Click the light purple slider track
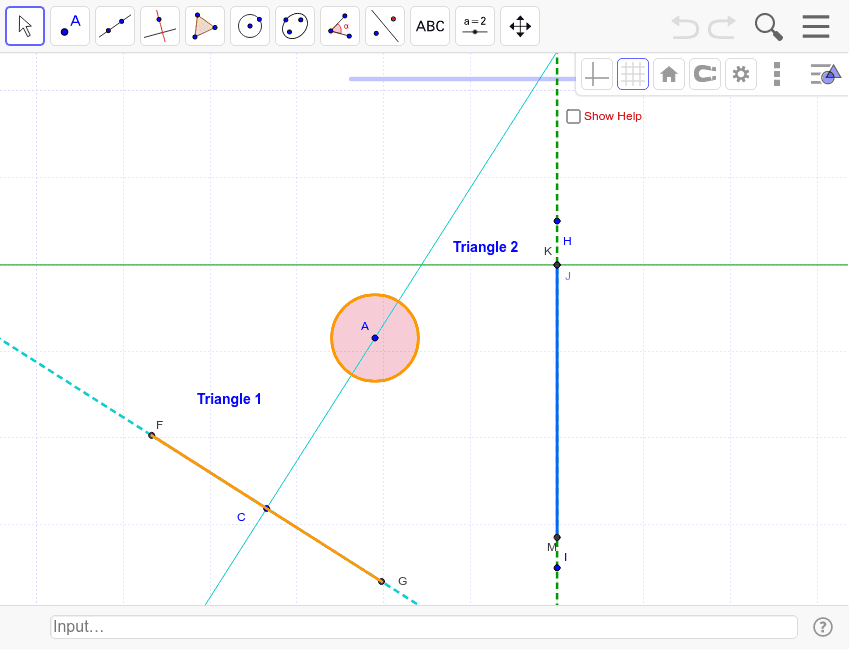The image size is (850, 650). pos(461,79)
